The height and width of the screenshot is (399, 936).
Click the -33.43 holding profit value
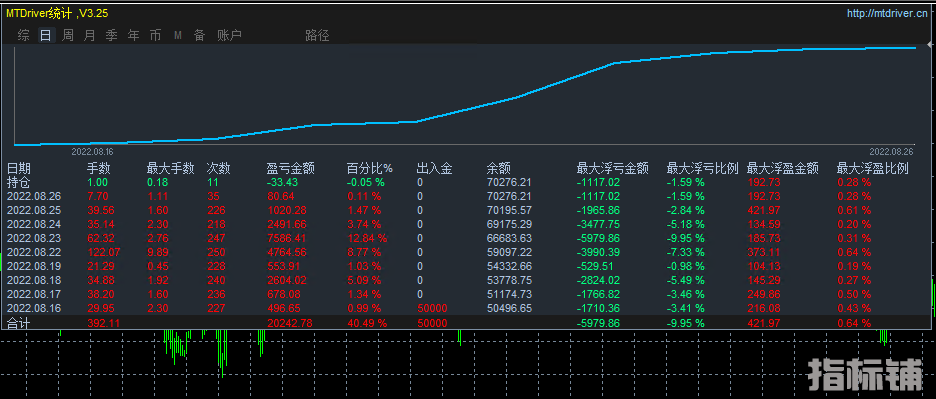(283, 182)
